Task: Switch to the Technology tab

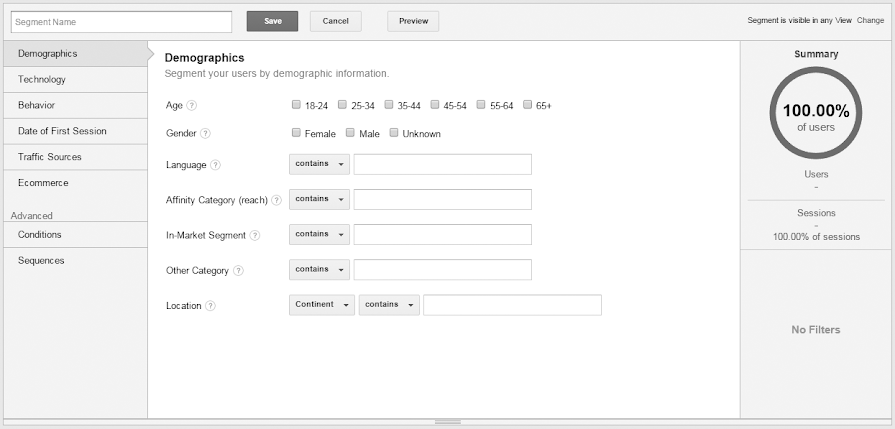Action: click(x=42, y=79)
